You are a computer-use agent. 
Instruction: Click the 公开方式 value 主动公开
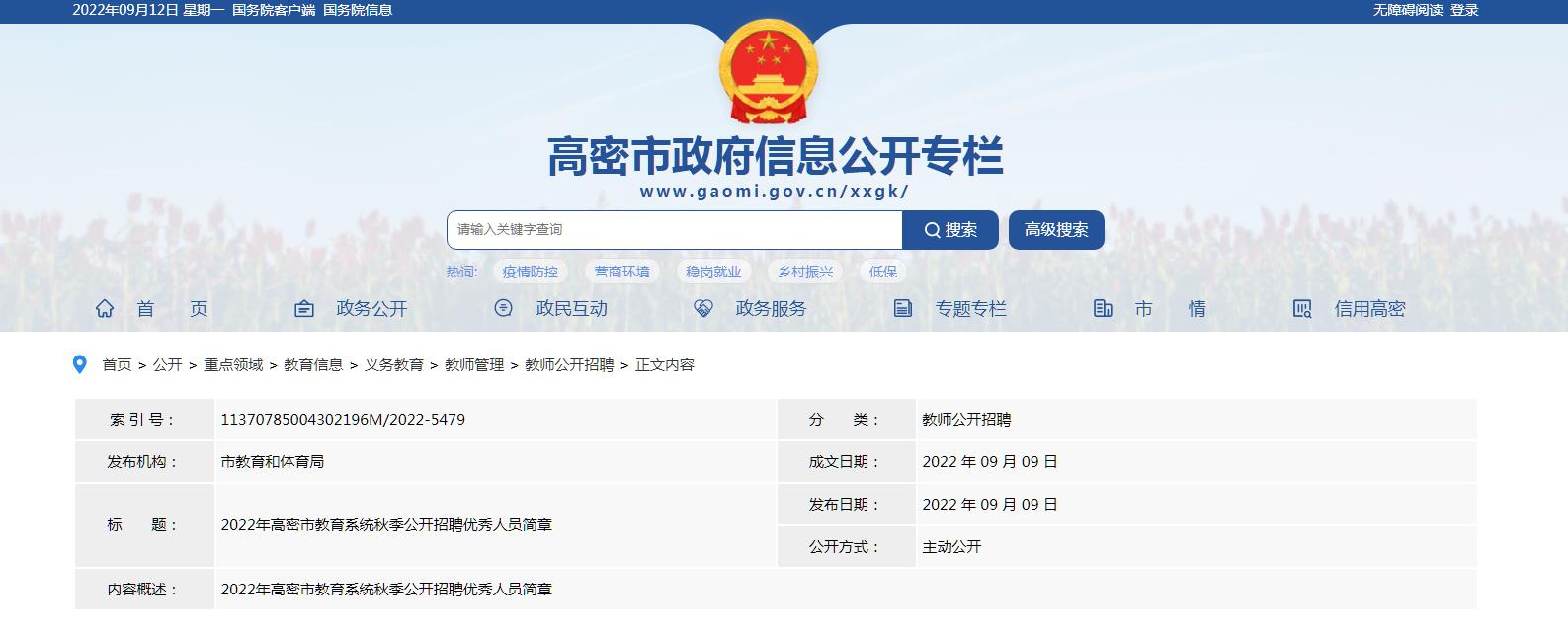coord(951,547)
